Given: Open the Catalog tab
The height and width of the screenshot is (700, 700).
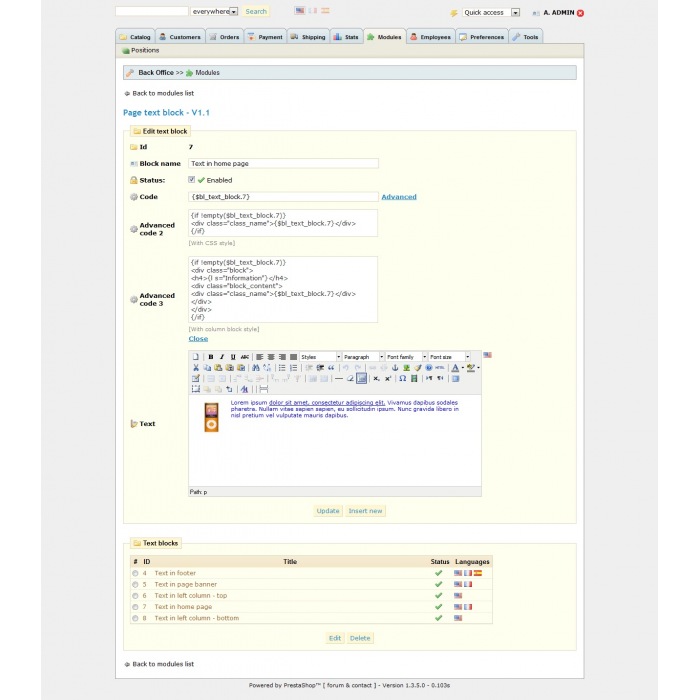Looking at the screenshot, I should tap(135, 37).
